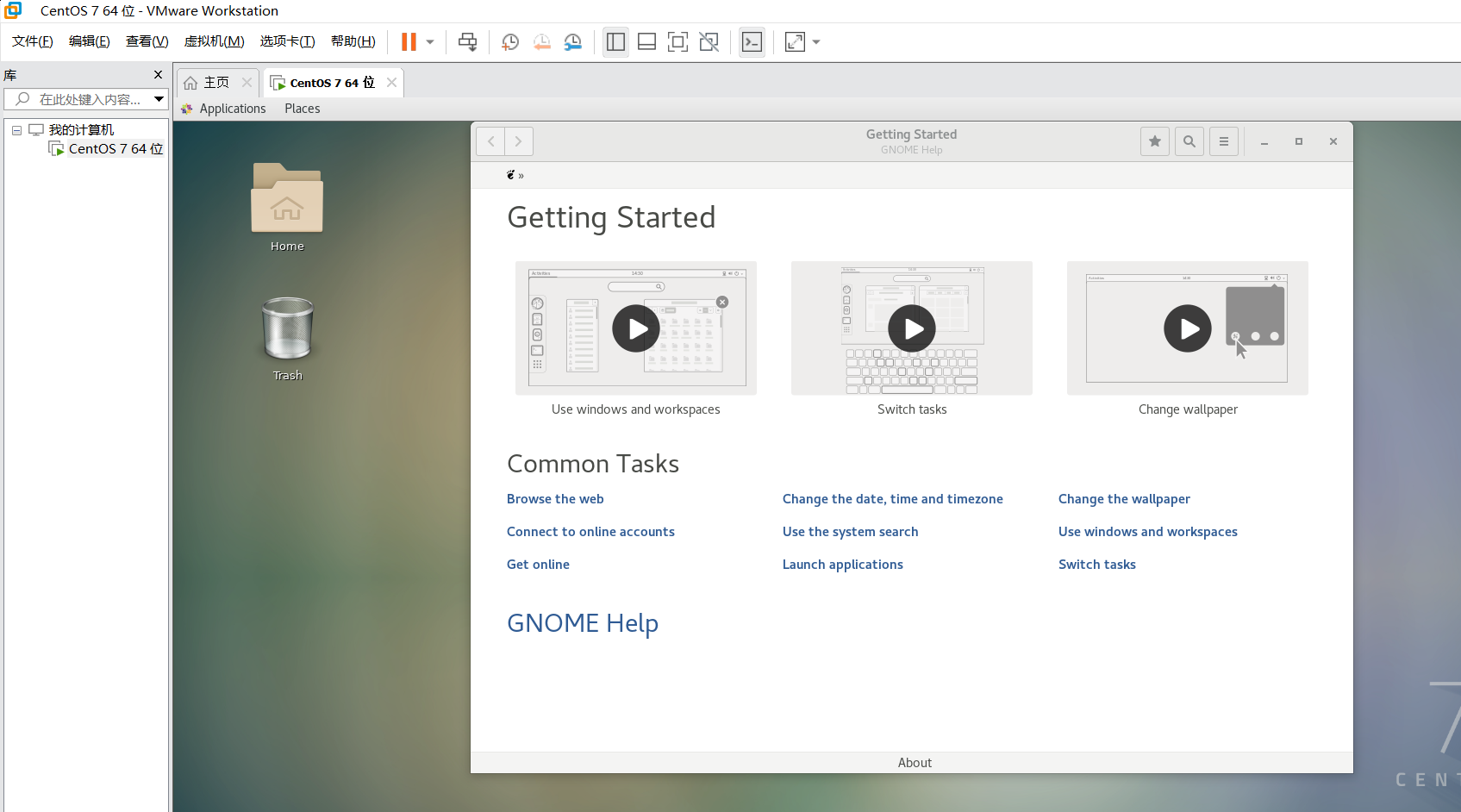Image resolution: width=1461 pixels, height=812 pixels.
Task: Open the 虚拟机(M) menu
Action: (215, 41)
